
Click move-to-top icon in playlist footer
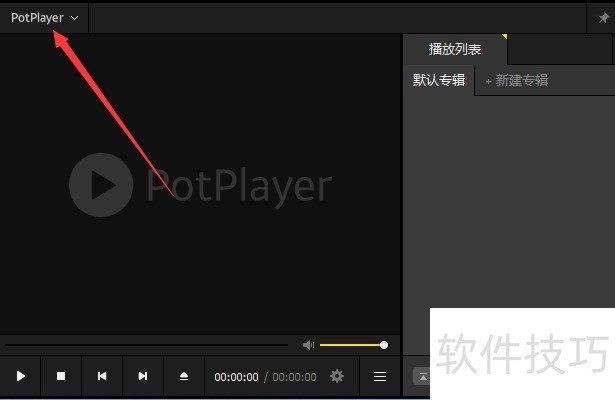coord(422,376)
